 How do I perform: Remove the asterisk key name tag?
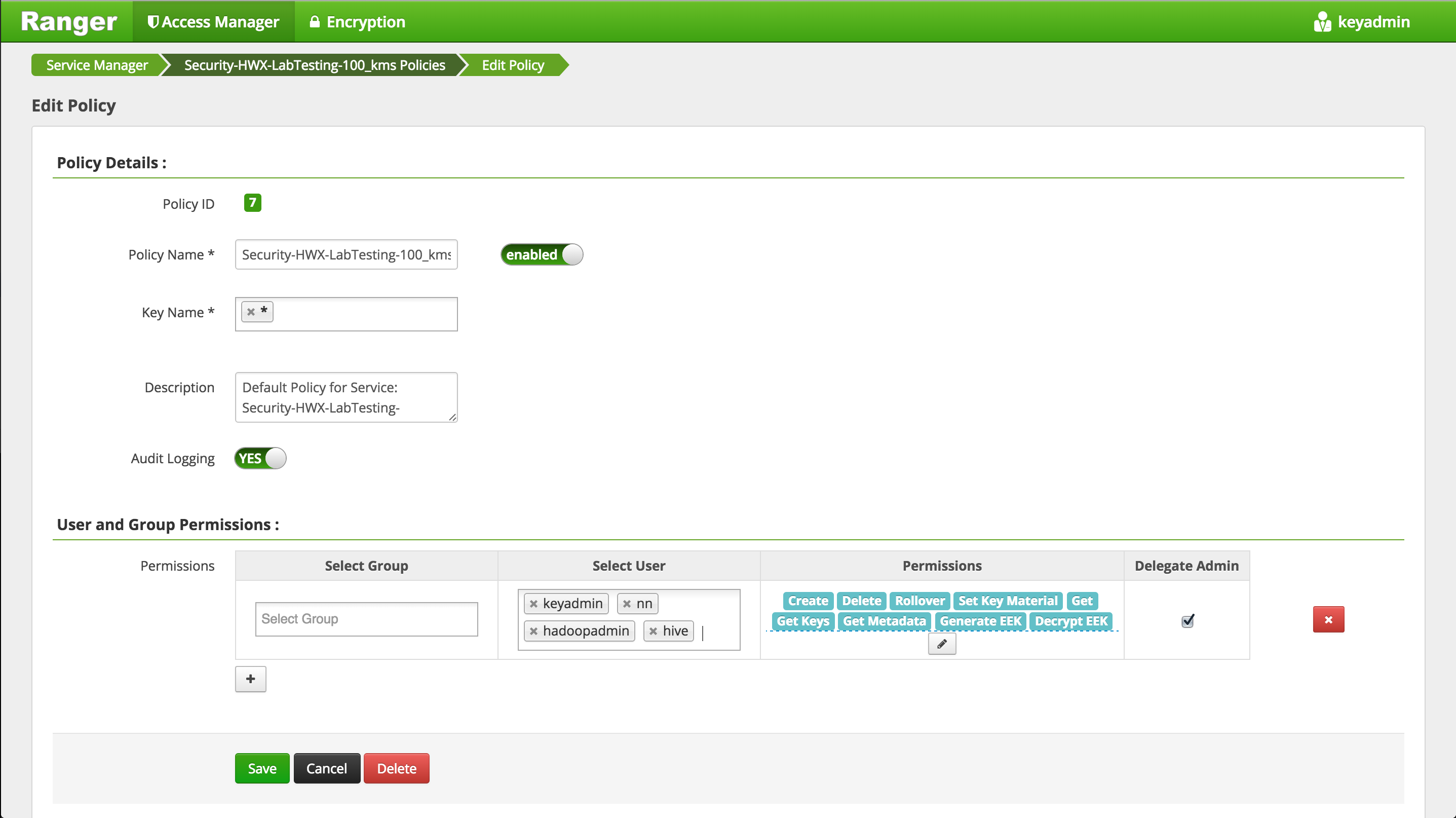coord(251,312)
